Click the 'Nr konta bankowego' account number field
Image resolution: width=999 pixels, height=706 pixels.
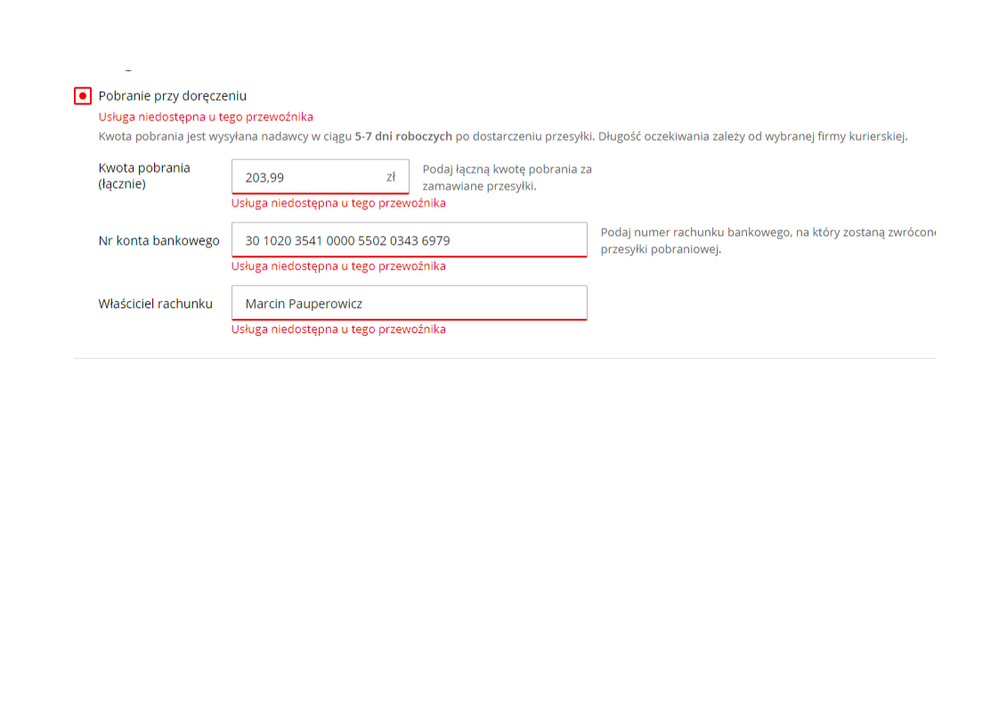[409, 240]
